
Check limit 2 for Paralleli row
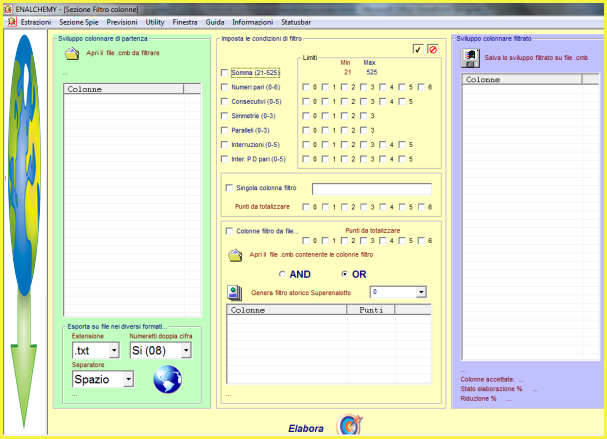[344, 130]
